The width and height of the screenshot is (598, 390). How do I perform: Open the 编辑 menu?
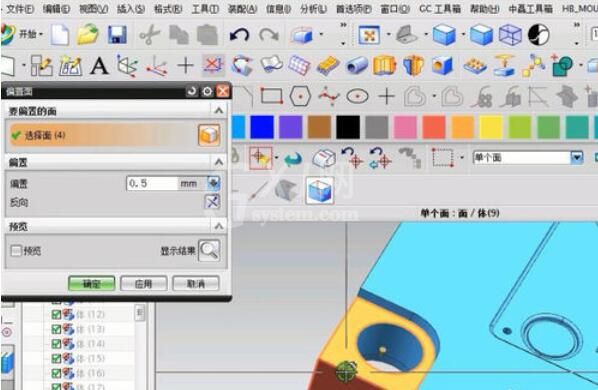click(x=56, y=8)
